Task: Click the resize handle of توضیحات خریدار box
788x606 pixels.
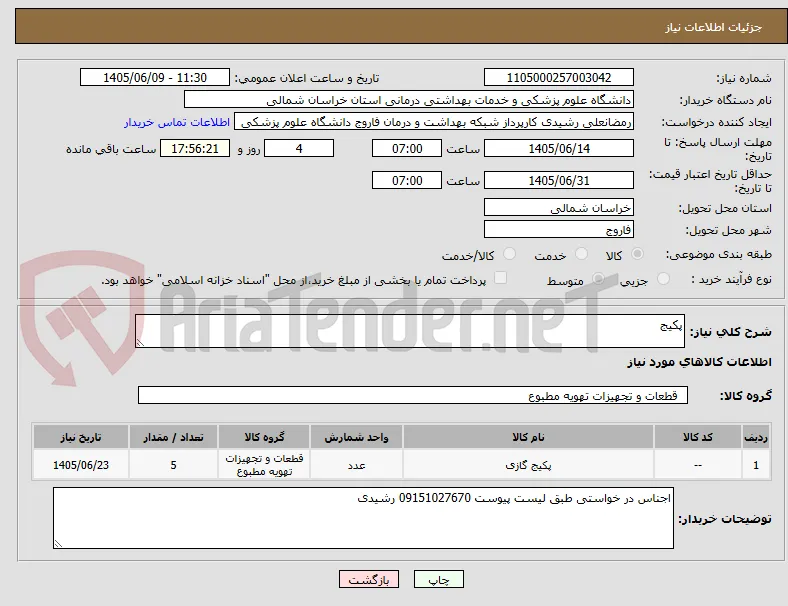Action: pyautogui.click(x=58, y=543)
